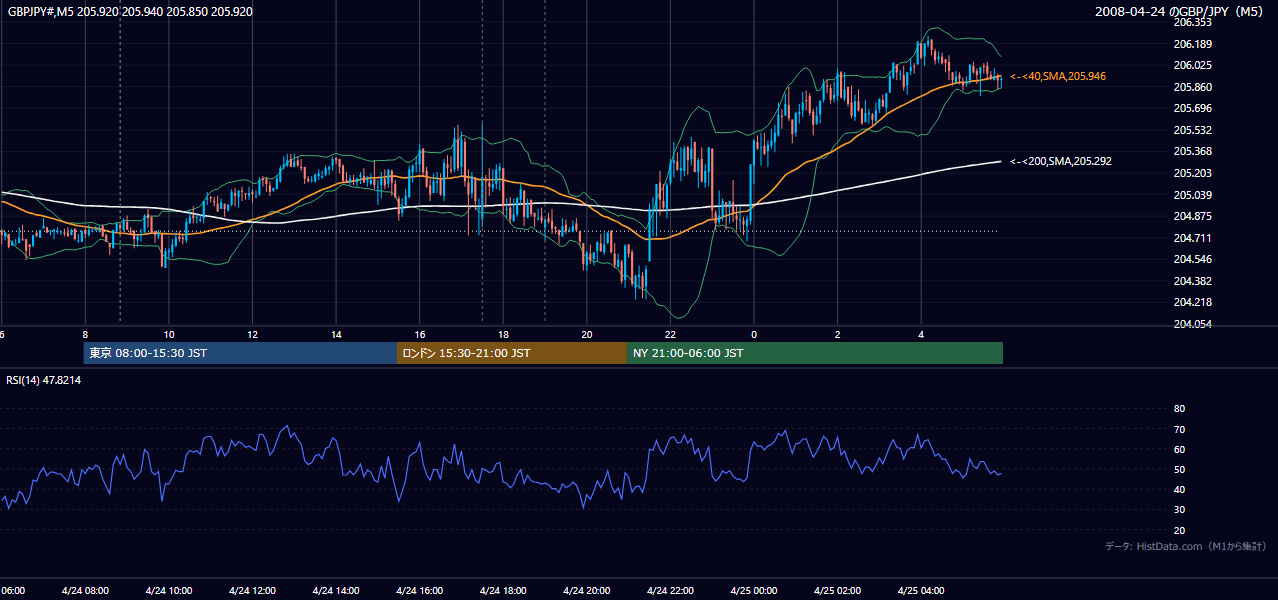Click the データ: HistData.com source credit
Screen dimensions: 1278x600
coord(1186,546)
